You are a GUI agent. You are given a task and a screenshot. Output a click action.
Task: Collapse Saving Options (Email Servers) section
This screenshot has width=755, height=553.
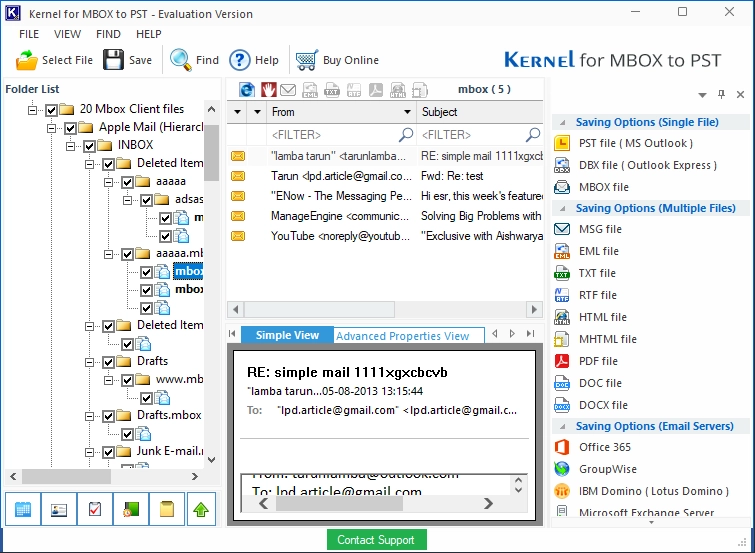[x=562, y=426]
